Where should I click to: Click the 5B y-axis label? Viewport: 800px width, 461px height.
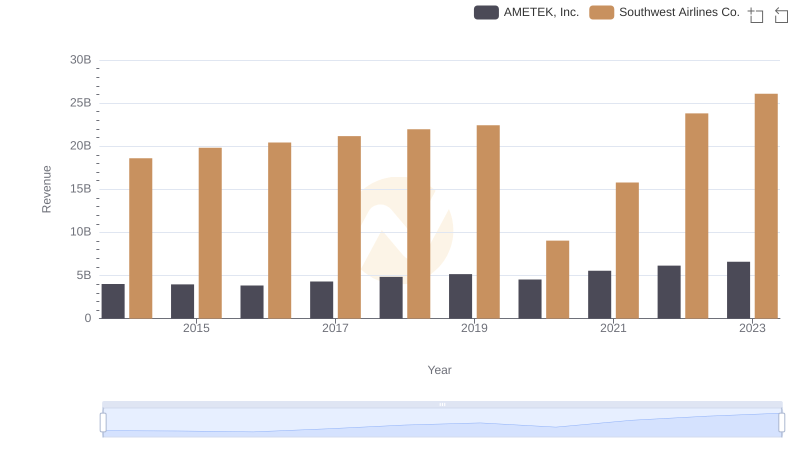pos(84,275)
